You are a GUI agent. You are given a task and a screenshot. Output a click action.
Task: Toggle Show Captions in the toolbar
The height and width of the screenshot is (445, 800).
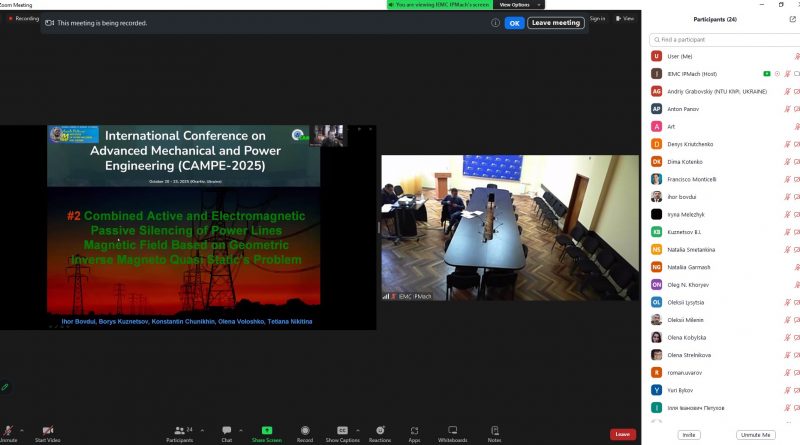tap(342, 430)
